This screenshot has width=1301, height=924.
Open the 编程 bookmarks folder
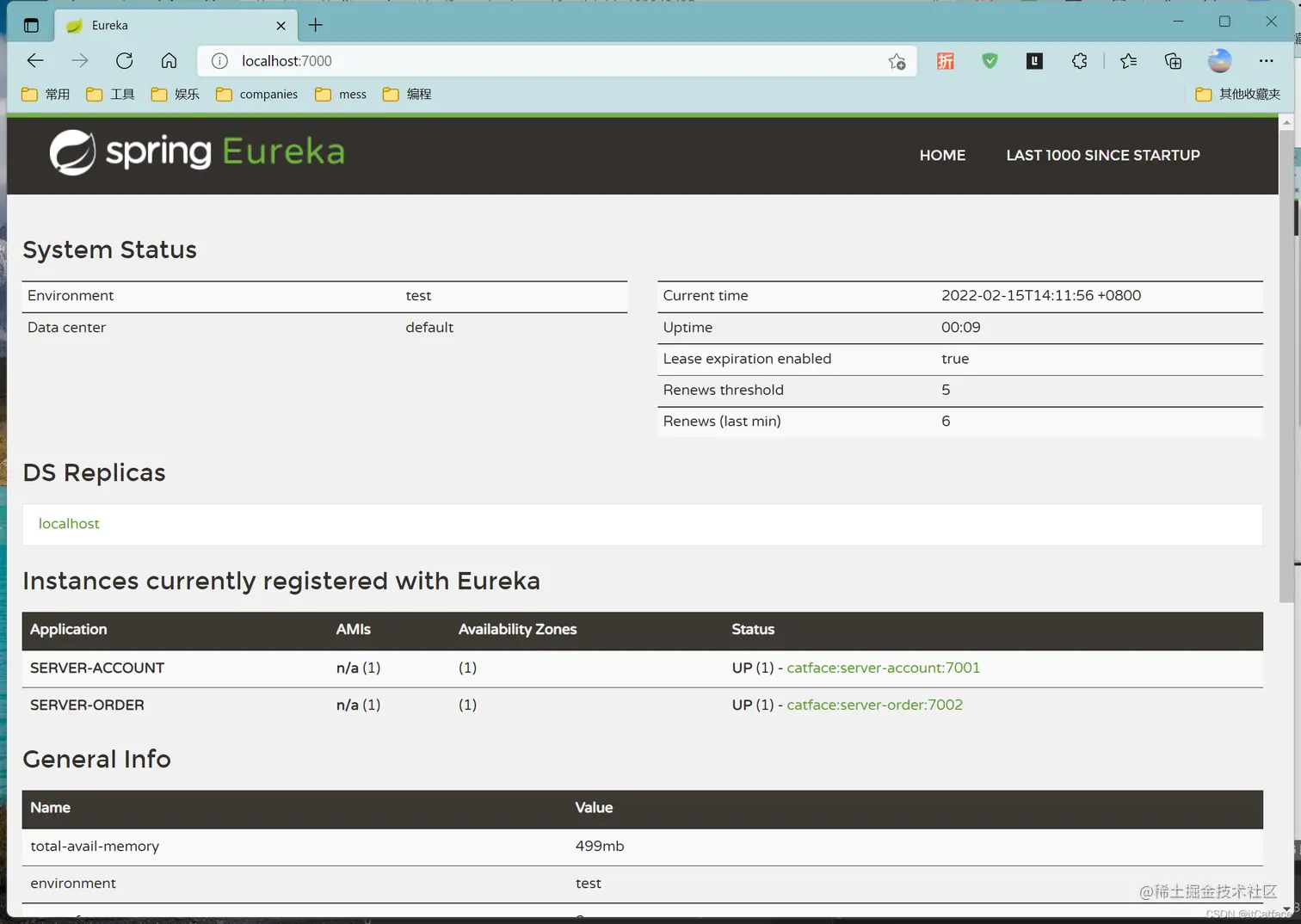(408, 95)
